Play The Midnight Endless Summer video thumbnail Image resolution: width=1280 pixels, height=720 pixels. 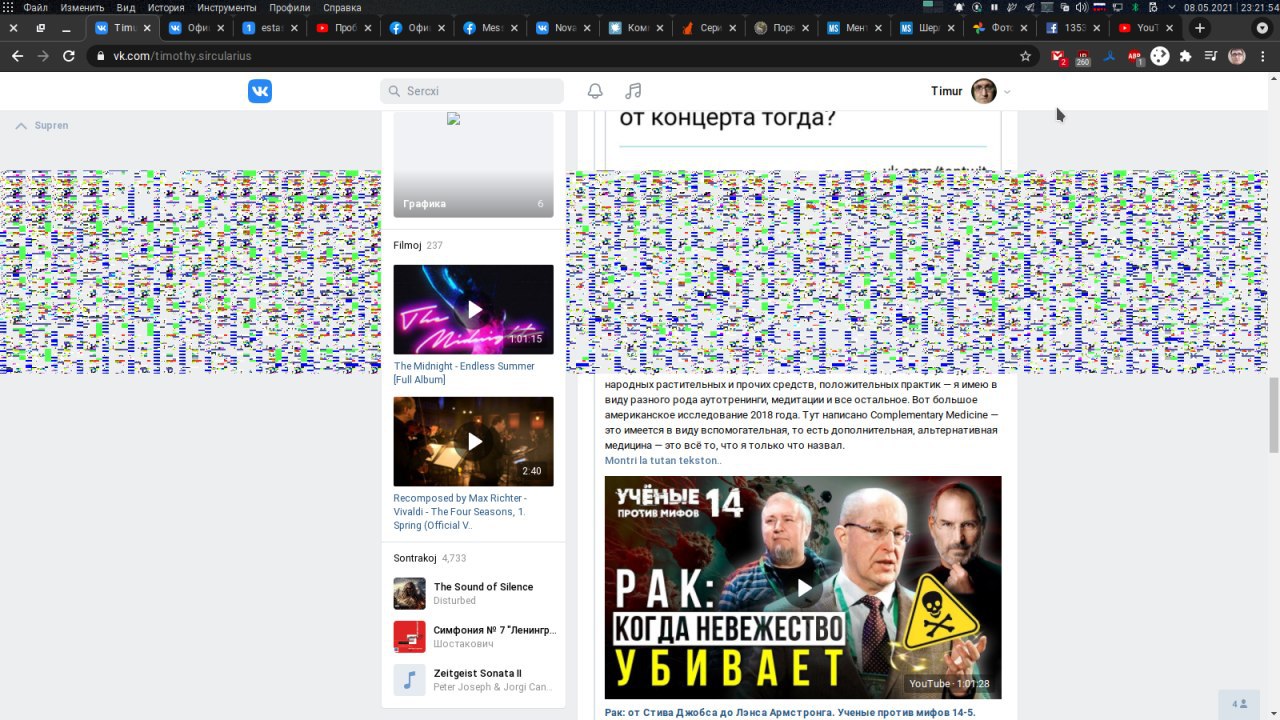pyautogui.click(x=473, y=309)
